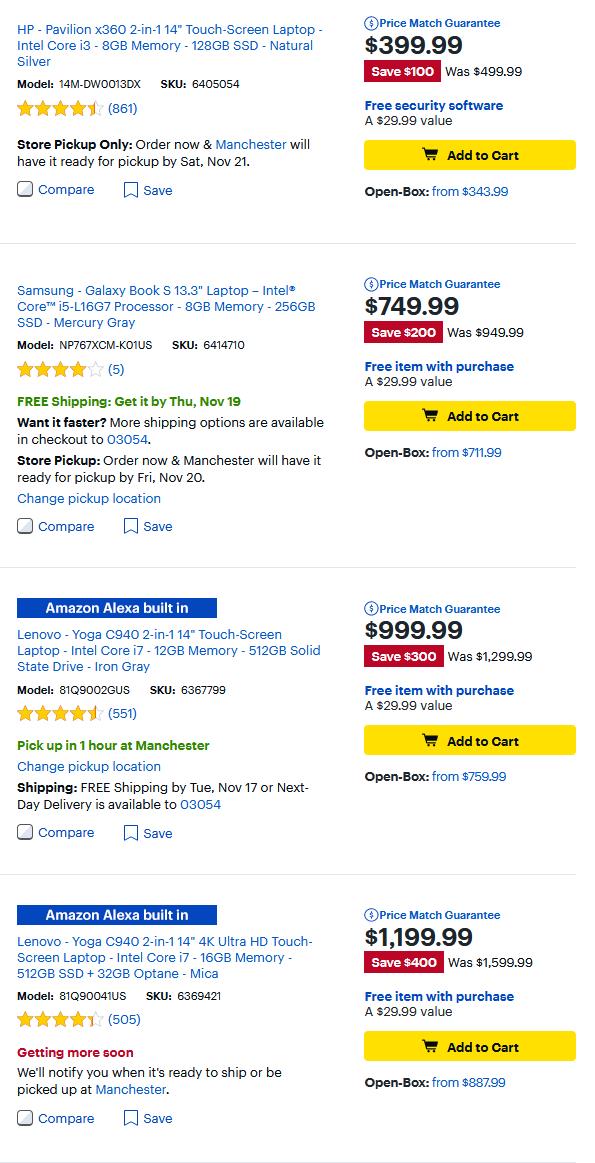Screen dimensions: 595x1163
Task: Click the Price Match Guarantee icon for HP Pavilion
Action: click(x=371, y=23)
